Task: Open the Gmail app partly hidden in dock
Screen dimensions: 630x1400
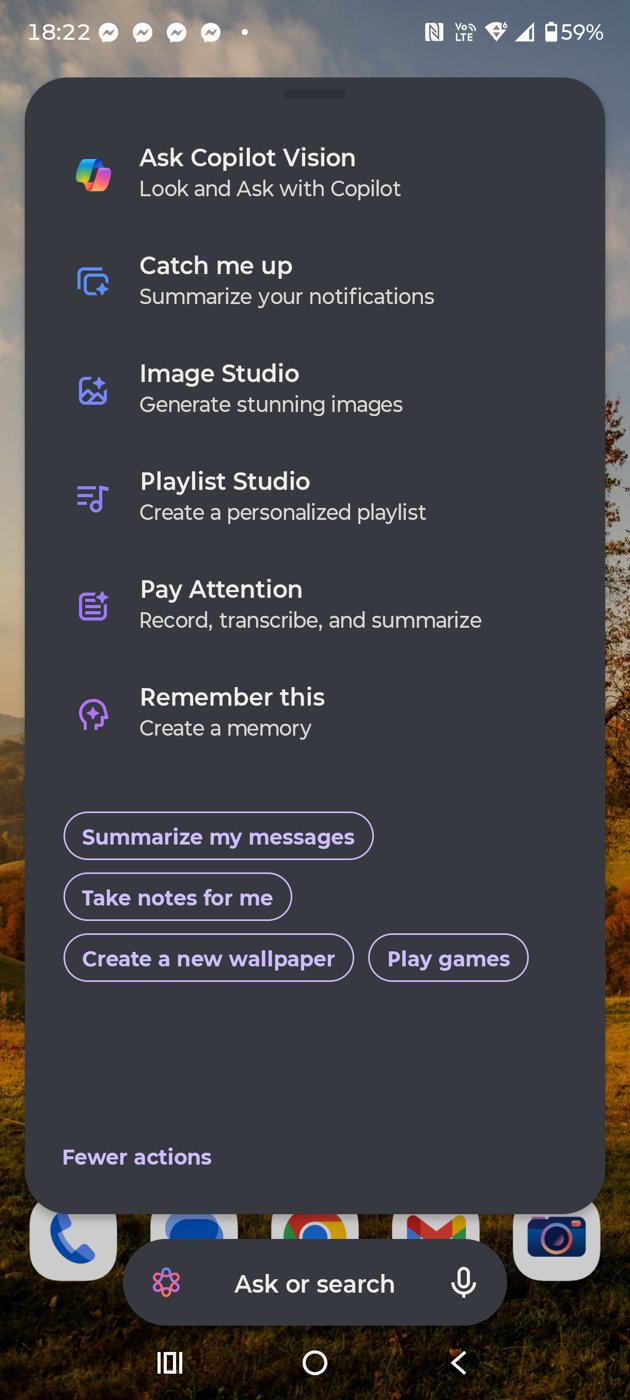Action: 436,1226
